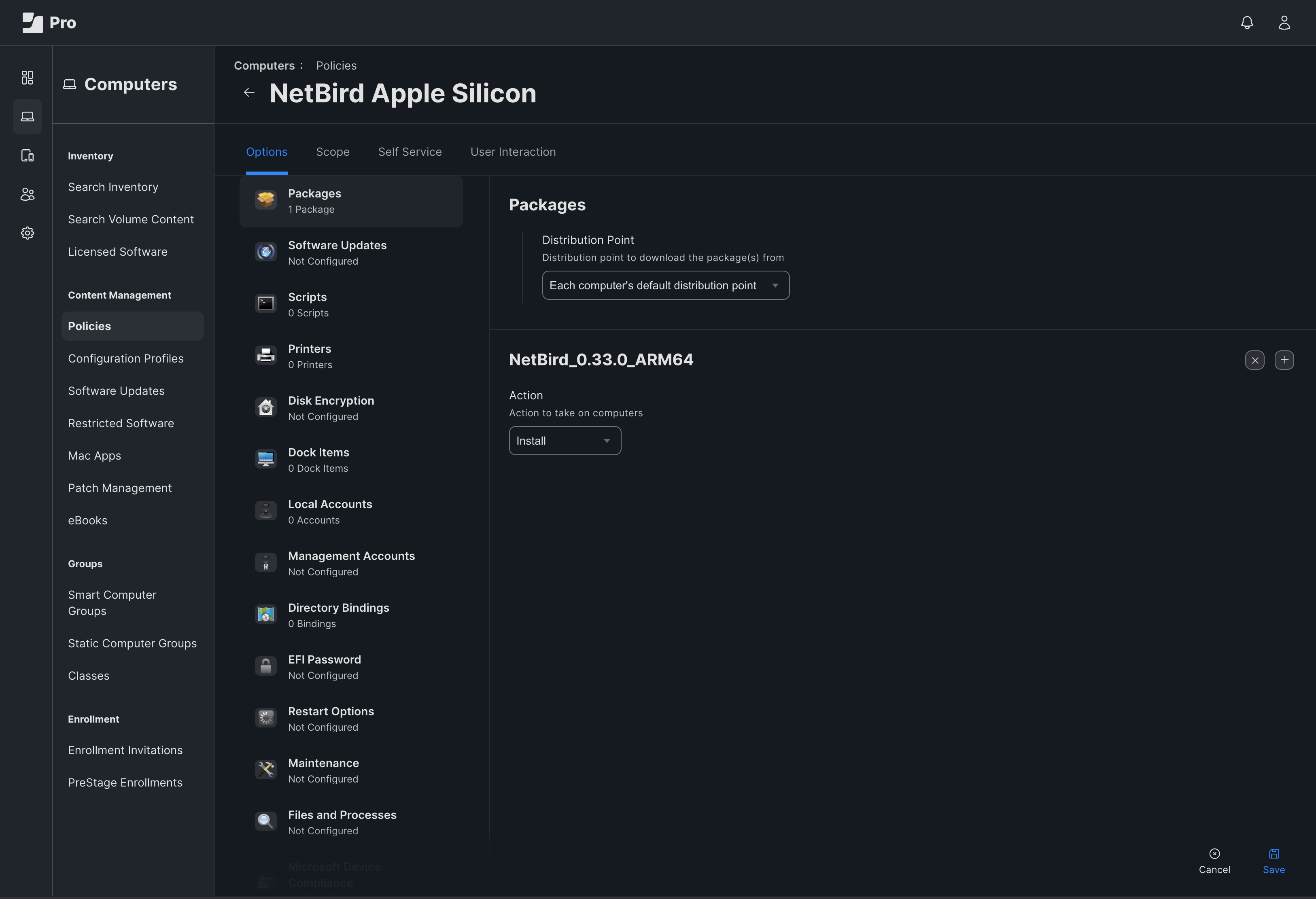Open the User Interaction tab
1316x899 pixels.
tap(512, 152)
